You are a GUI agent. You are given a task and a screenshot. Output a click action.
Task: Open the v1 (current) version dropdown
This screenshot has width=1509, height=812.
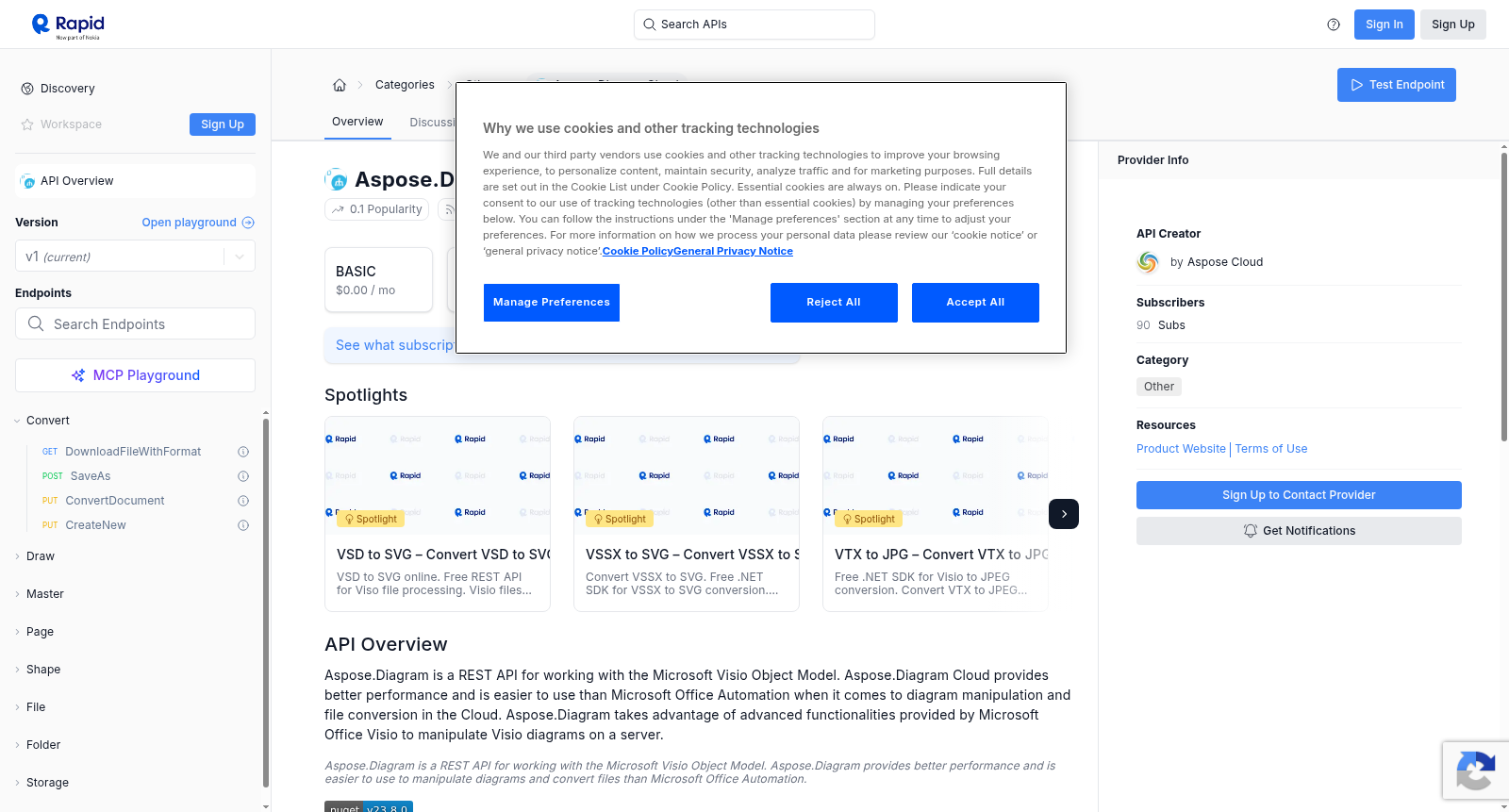[x=135, y=257]
